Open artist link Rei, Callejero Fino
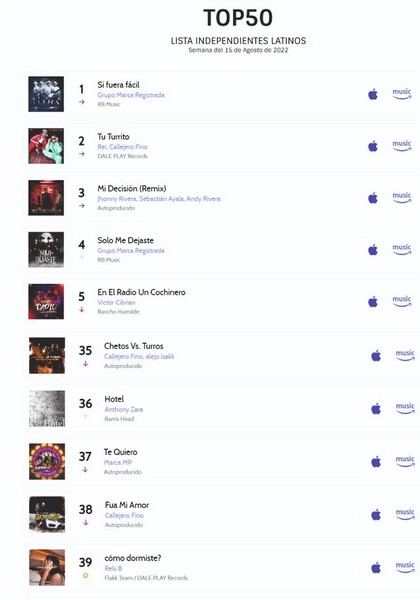This screenshot has width=420, height=600. click(122, 147)
